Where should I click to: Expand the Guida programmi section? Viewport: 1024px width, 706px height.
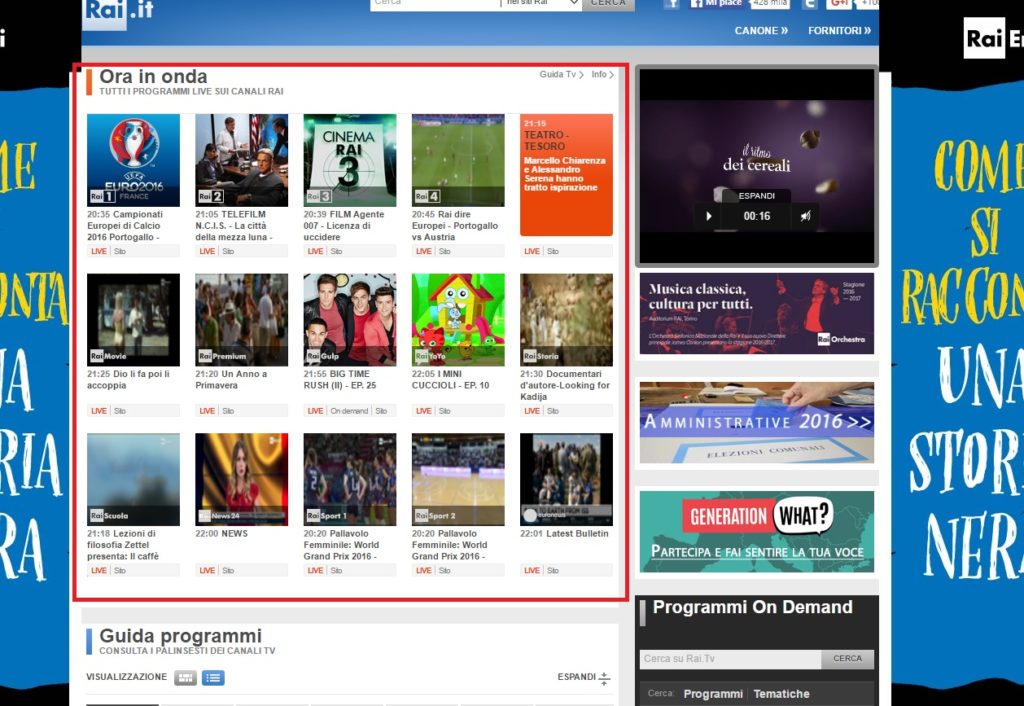pyautogui.click(x=584, y=678)
